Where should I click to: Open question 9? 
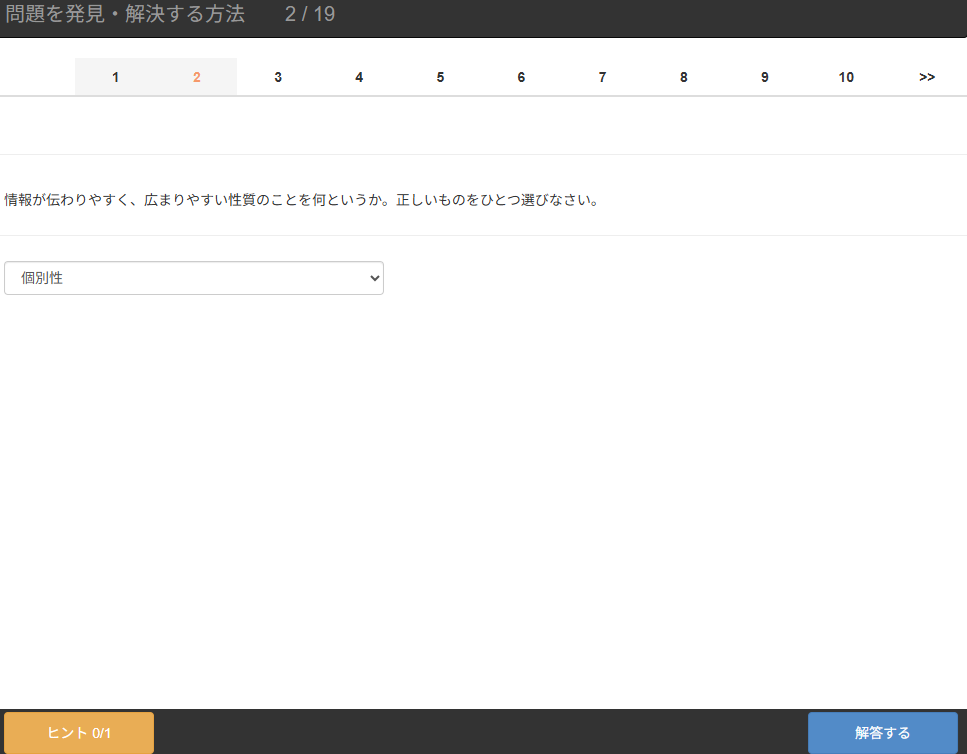tap(765, 77)
